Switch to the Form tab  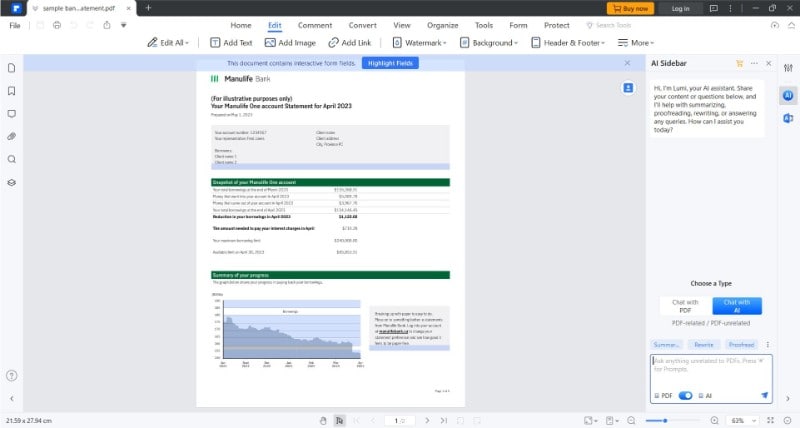coord(518,25)
